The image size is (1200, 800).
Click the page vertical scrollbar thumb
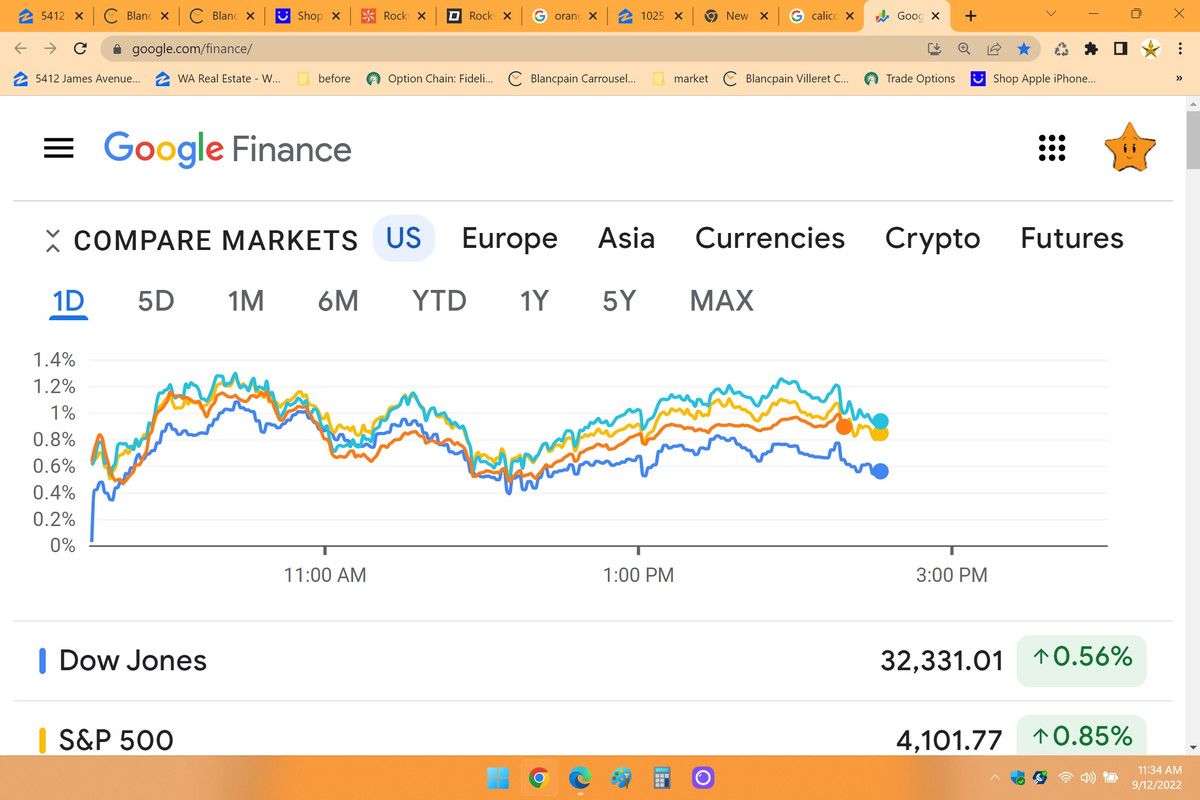1192,140
